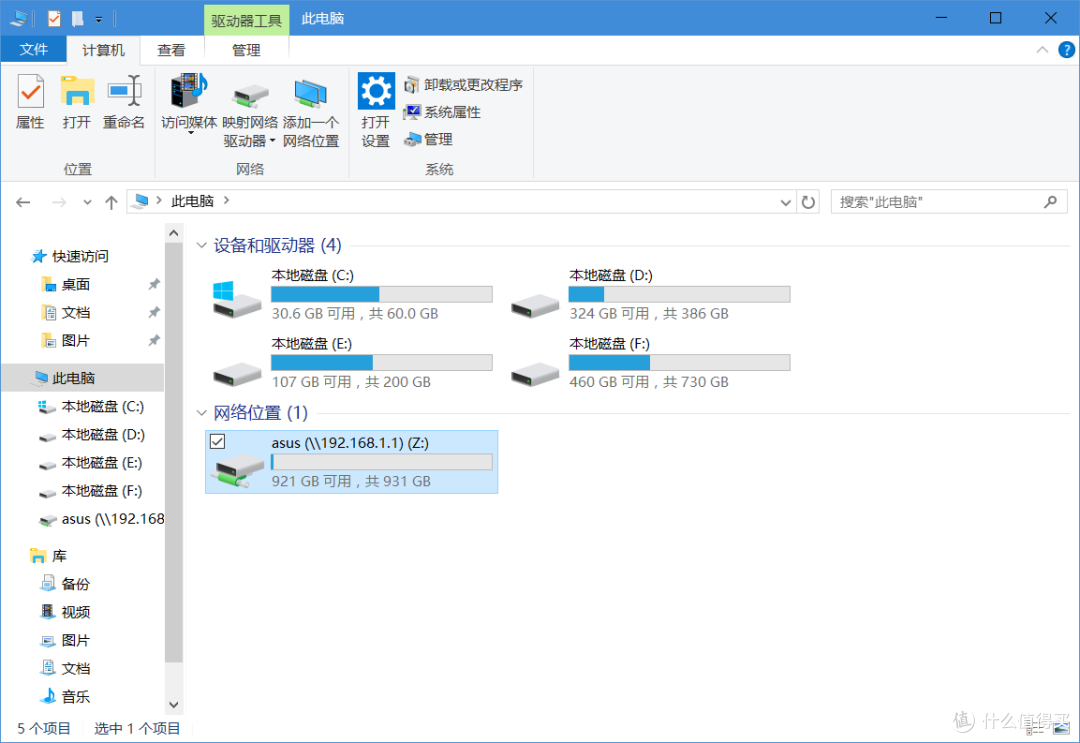The height and width of the screenshot is (743, 1080).
Task: Open Documents (文档) under Quick access
Action: click(x=65, y=313)
